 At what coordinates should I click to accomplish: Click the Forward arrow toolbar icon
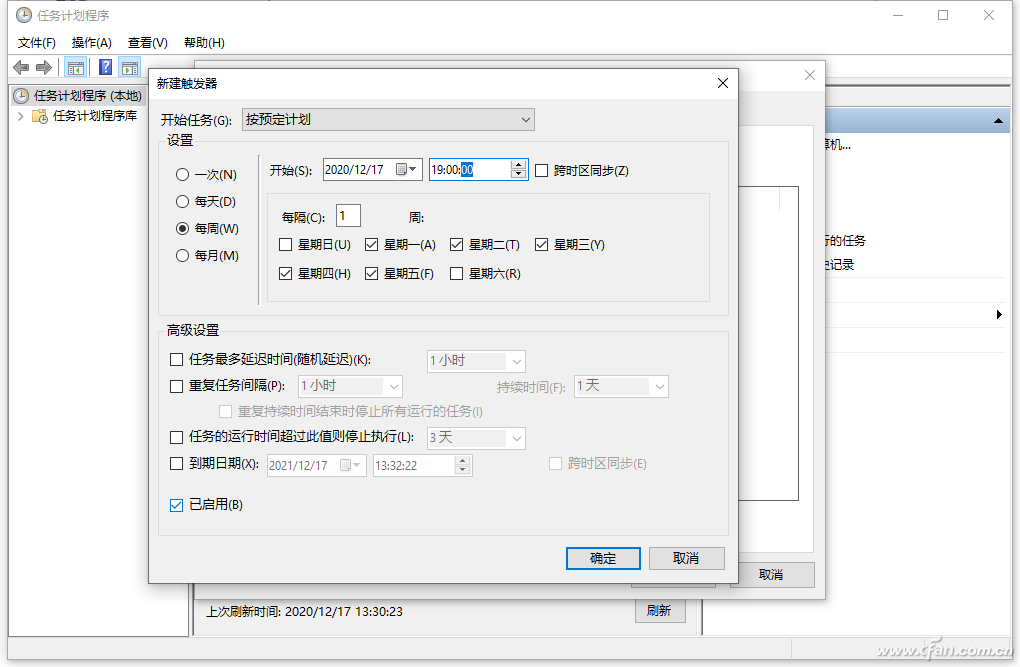[x=44, y=67]
